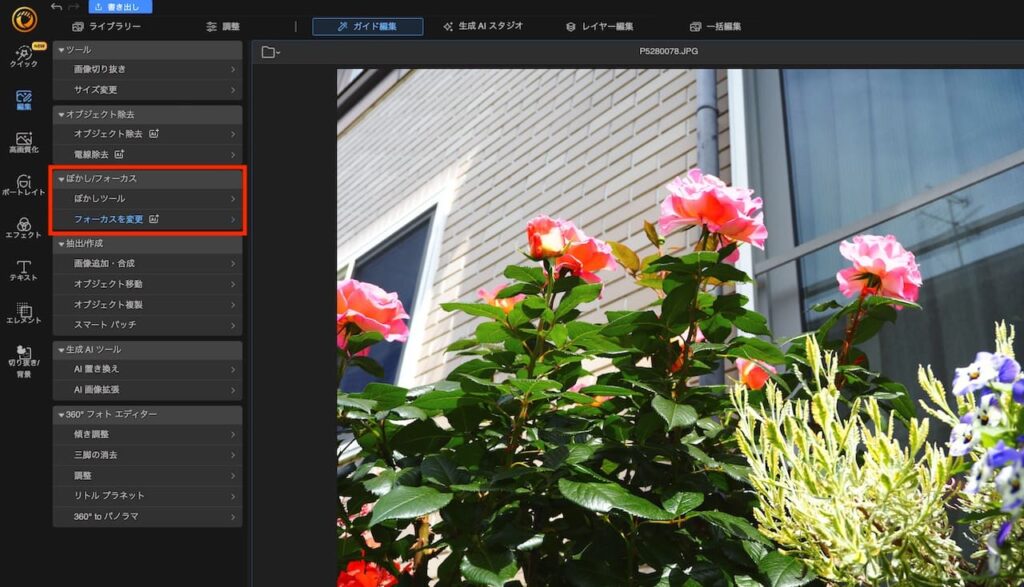Open the 電線除去 wire removal row
Screen dimensions: 1024x587
pyautogui.click(x=148, y=155)
